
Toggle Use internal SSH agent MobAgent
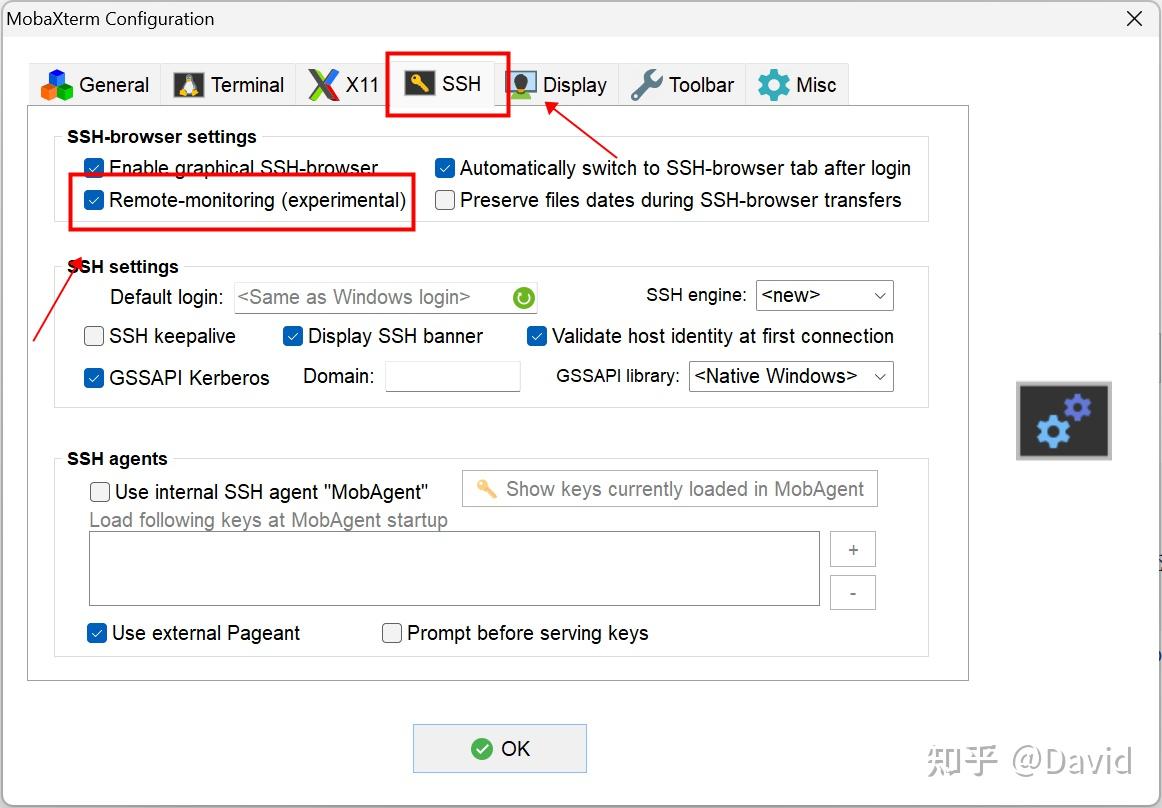tap(99, 491)
